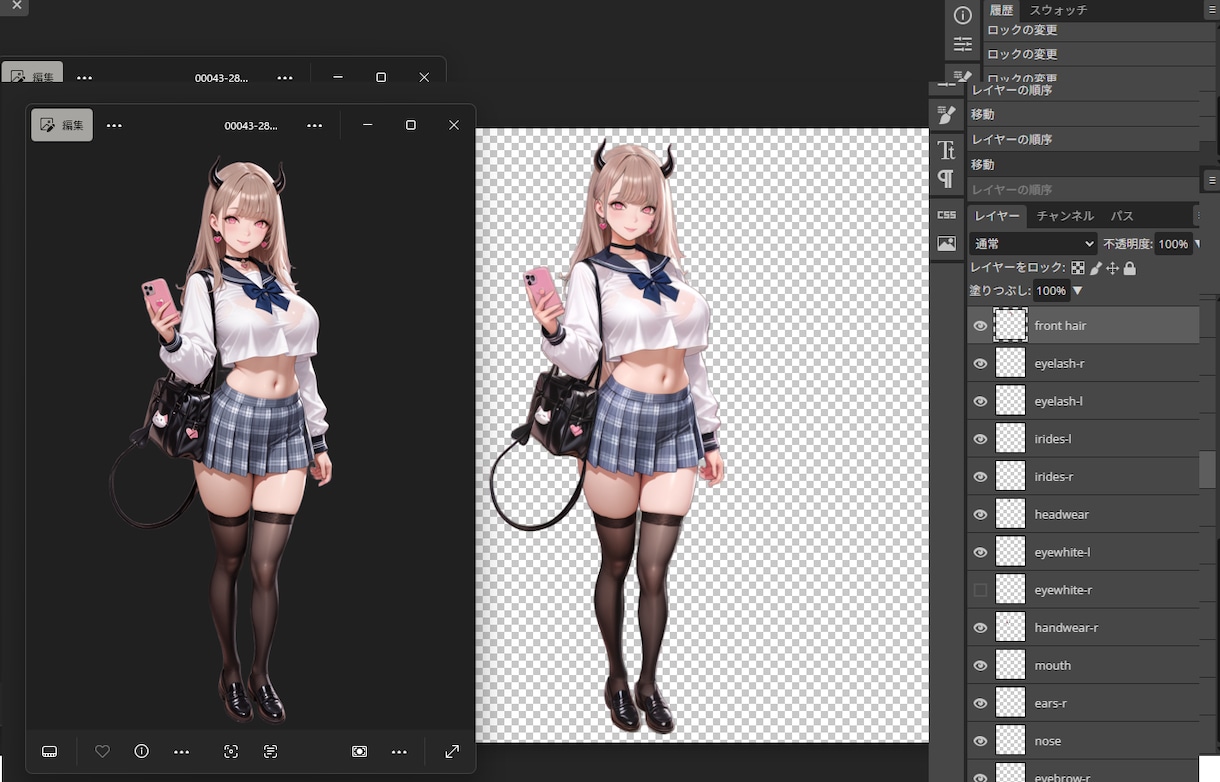Open dots menu left of fullscreen icon in Photos

click(x=399, y=751)
